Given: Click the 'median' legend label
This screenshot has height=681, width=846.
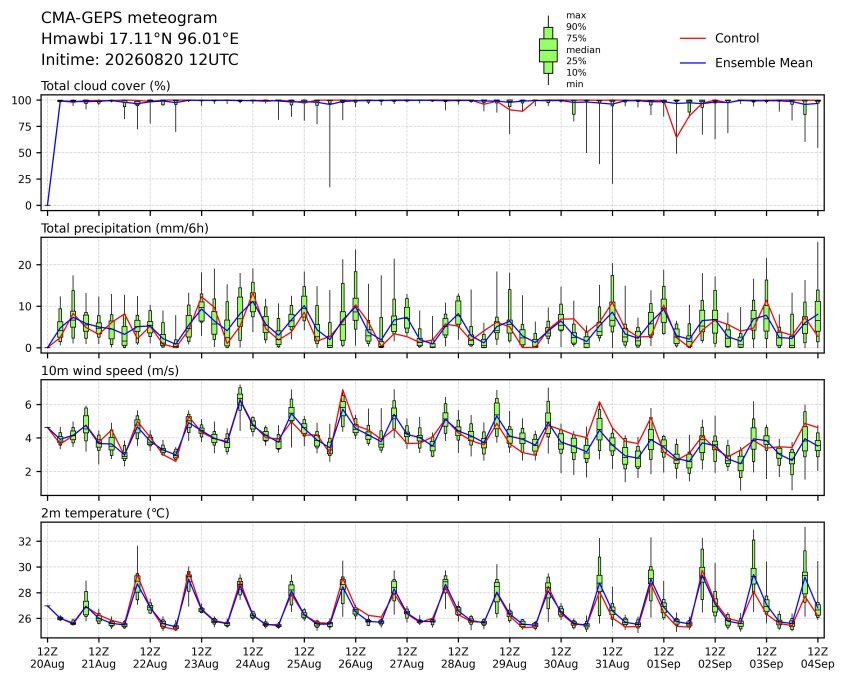Looking at the screenshot, I should click(x=583, y=50).
